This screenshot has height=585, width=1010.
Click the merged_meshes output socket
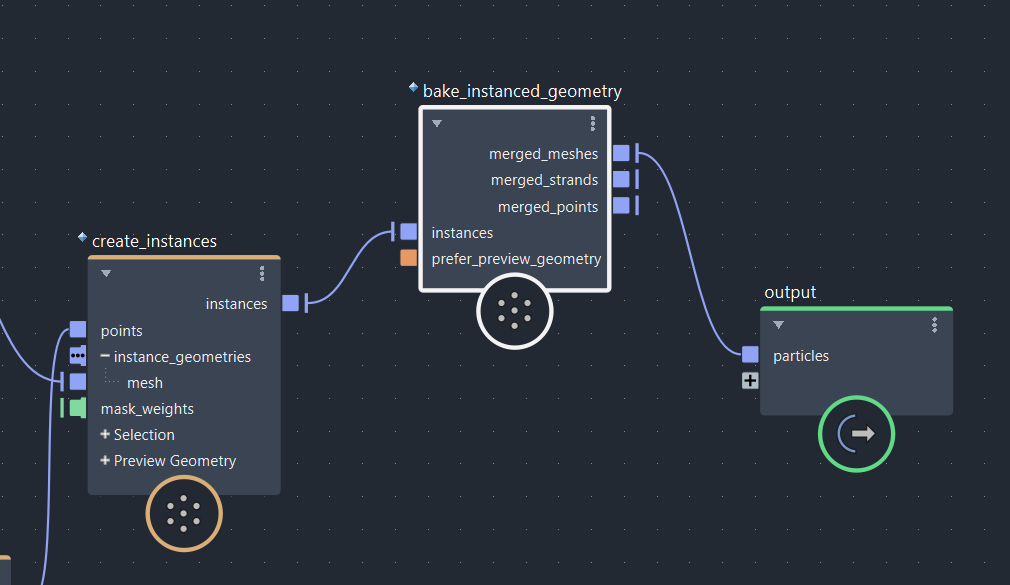[x=621, y=153]
